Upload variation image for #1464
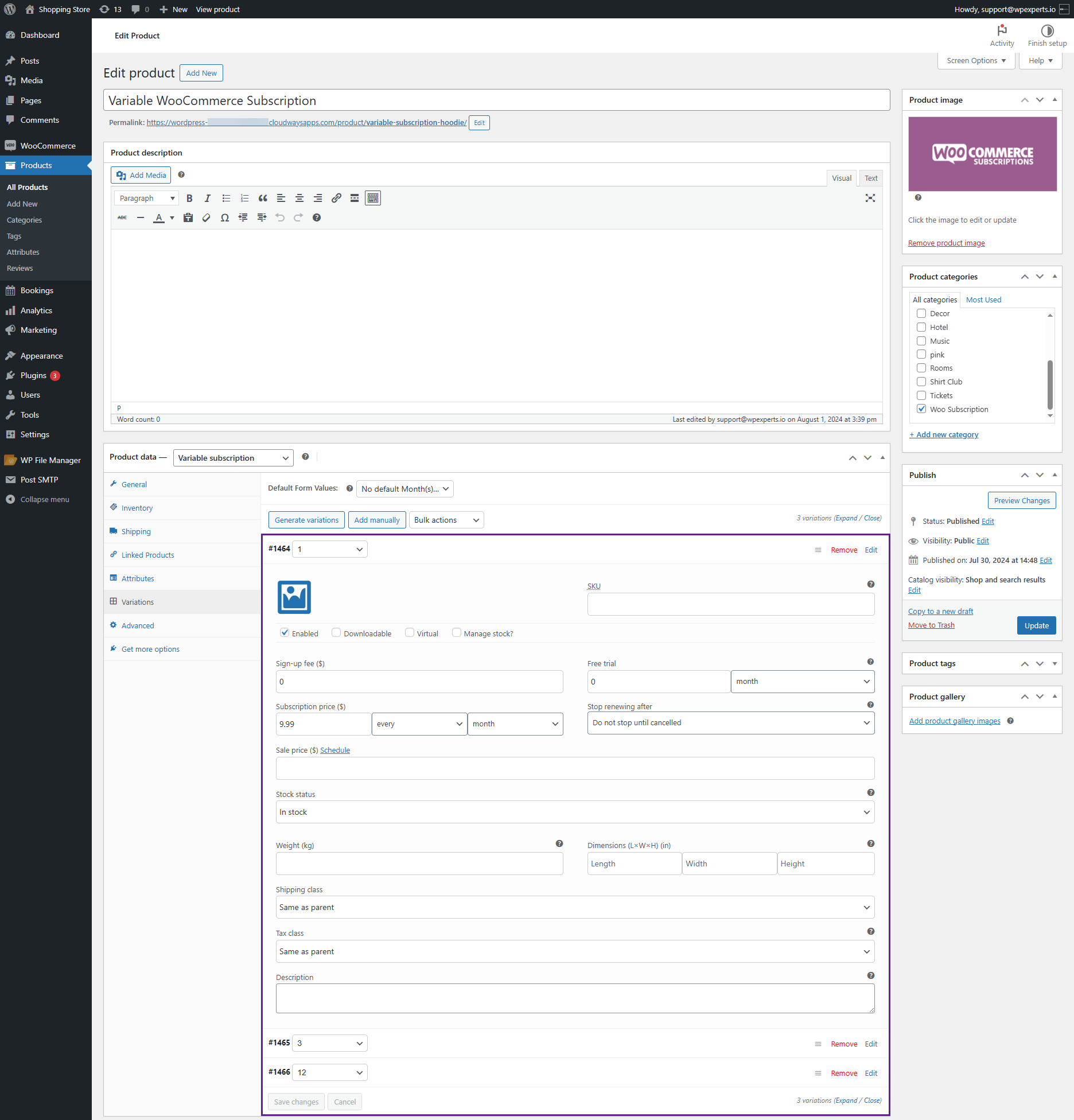Image resolution: width=1074 pixels, height=1120 pixels. pos(294,597)
